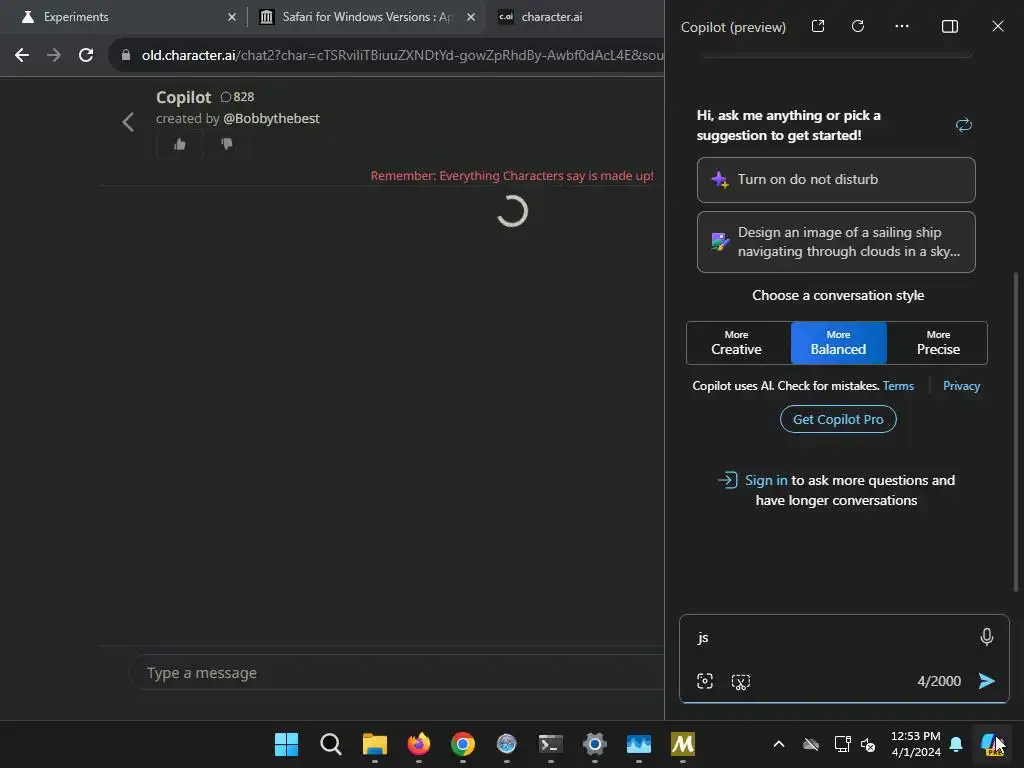Click the yellow M app in taskbar

pos(683,744)
